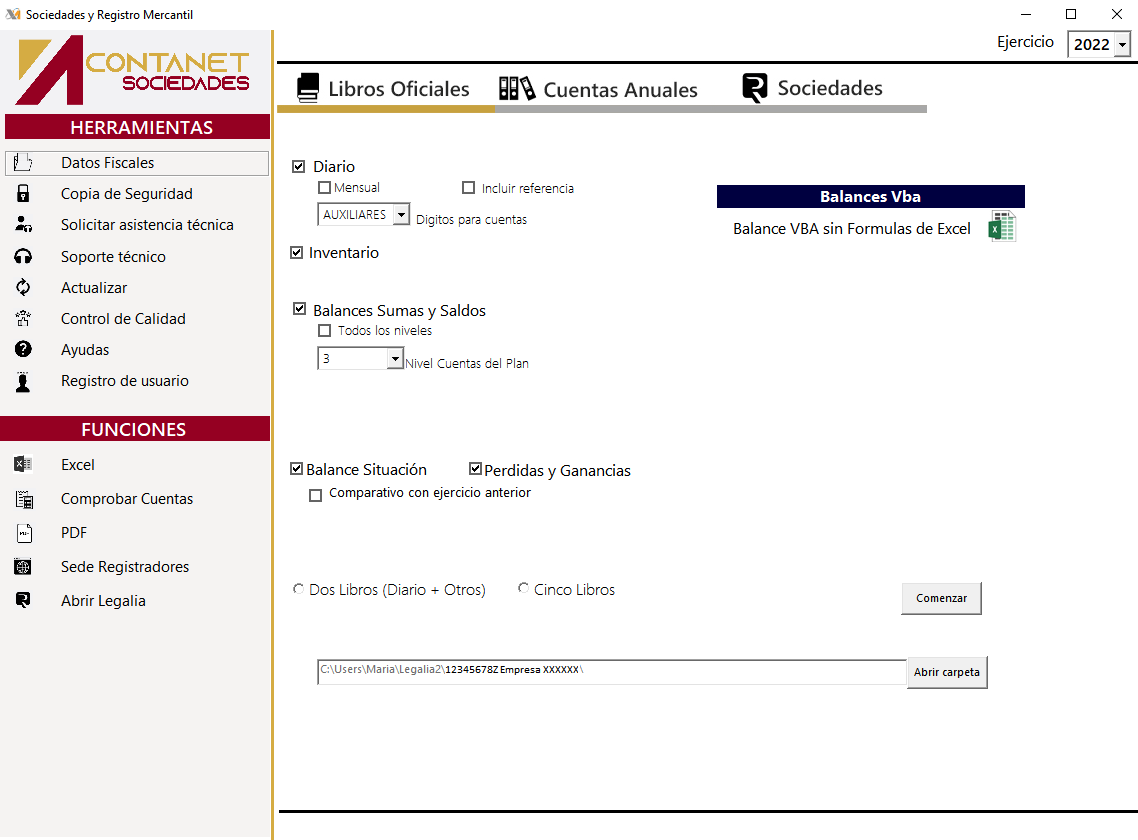Viewport: 1138px width, 840px height.
Task: Click the Control de Calidad icon
Action: 23,318
